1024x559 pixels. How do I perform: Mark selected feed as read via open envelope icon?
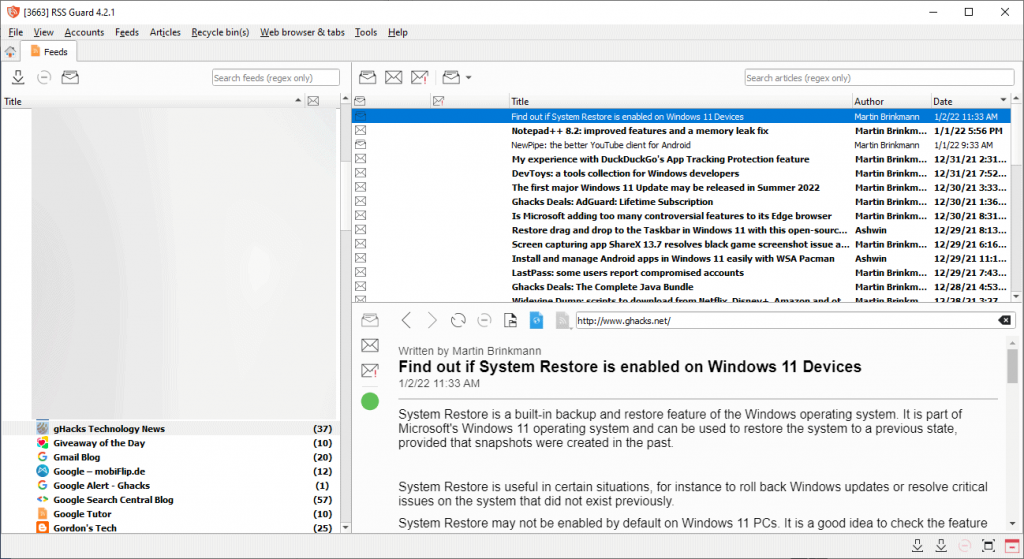pyautogui.click(x=70, y=77)
